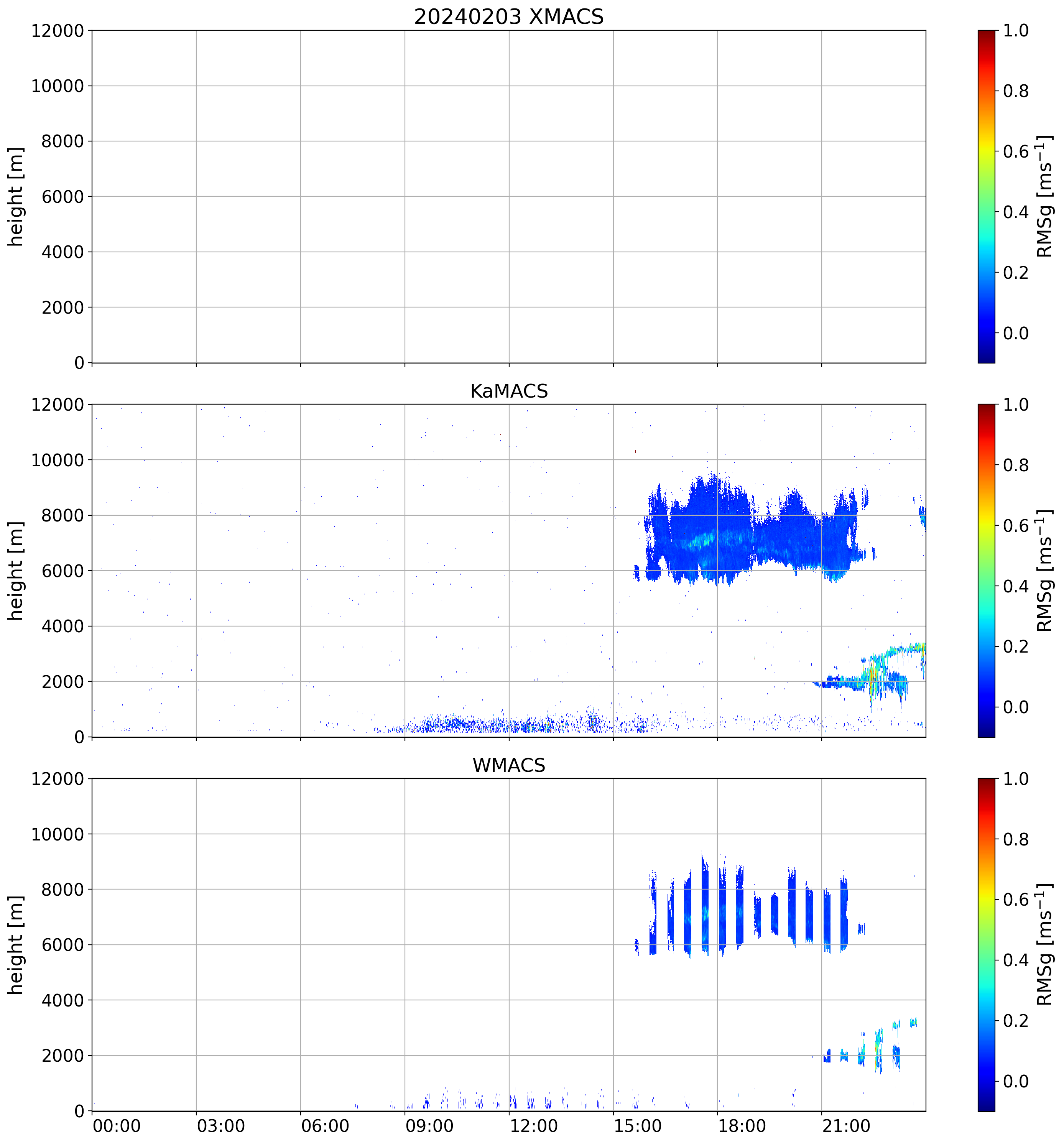
Task: Click the 18:00 time axis label
Action: (x=742, y=1126)
